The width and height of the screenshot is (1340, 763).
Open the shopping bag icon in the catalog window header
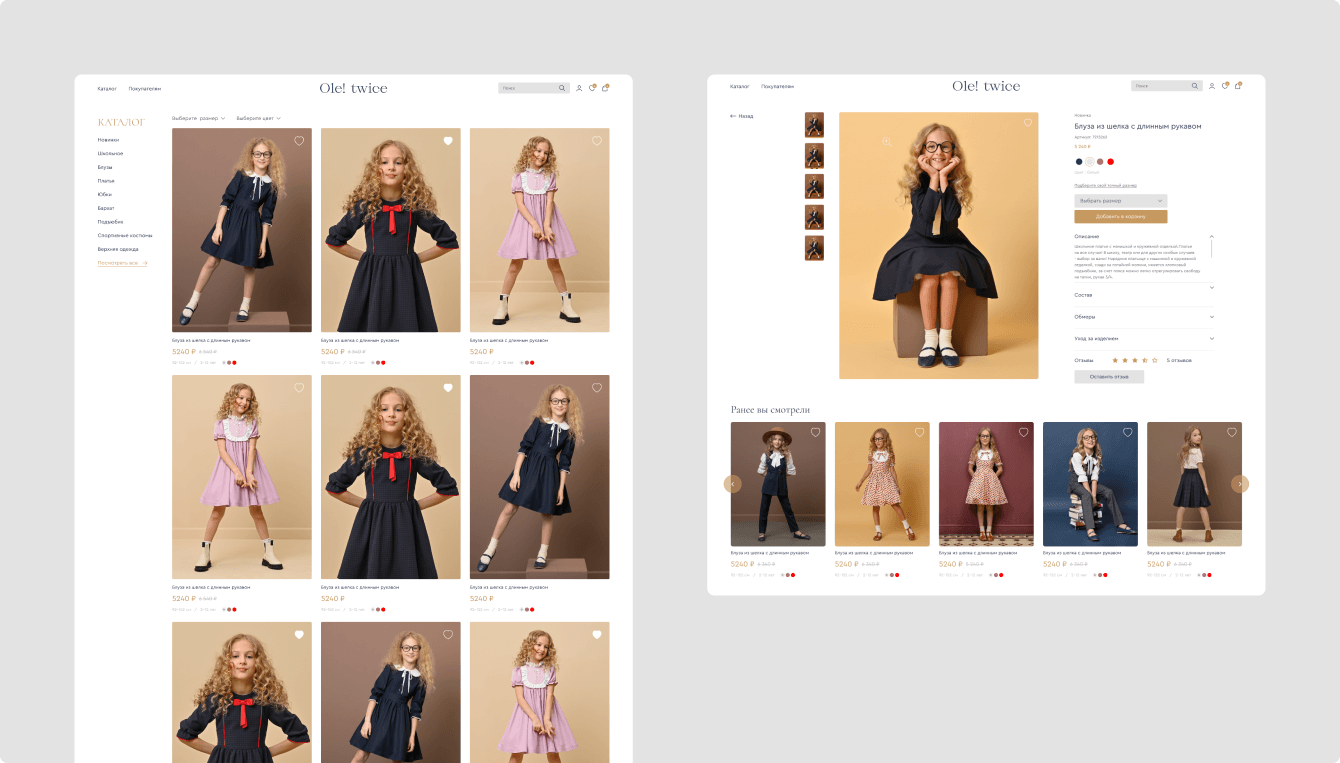click(x=605, y=88)
